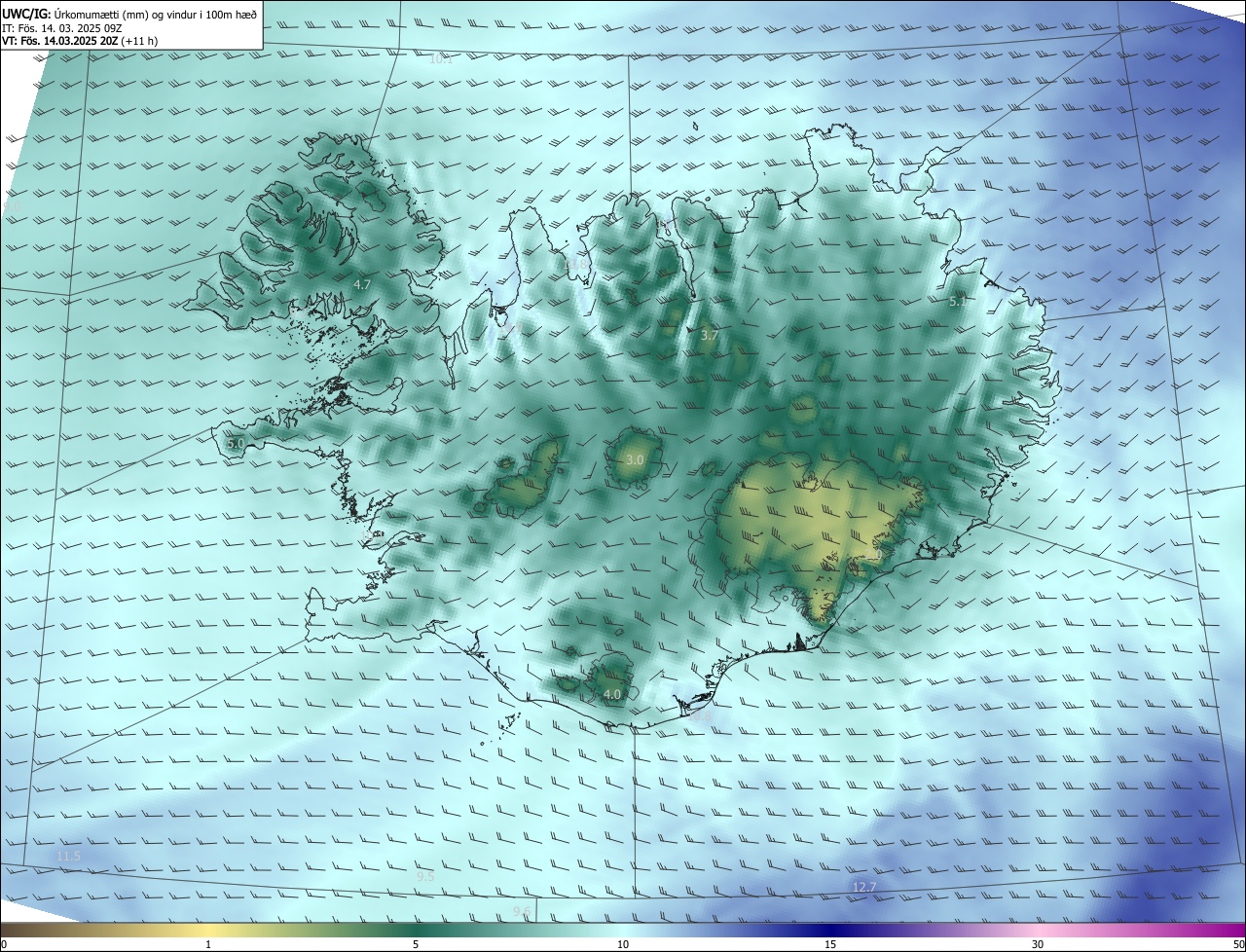Click the 4.7 value label on the Westfjords
The image size is (1246, 952).
click(x=362, y=285)
